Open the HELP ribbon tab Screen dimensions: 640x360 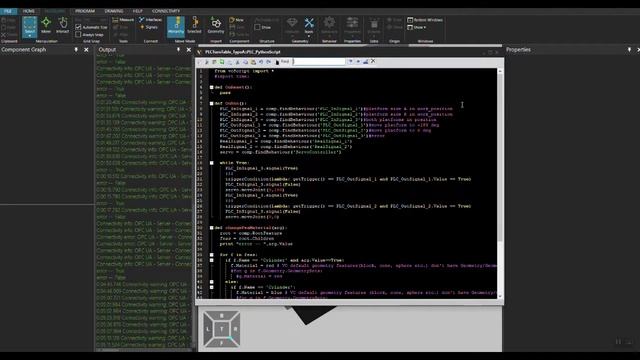pos(138,11)
